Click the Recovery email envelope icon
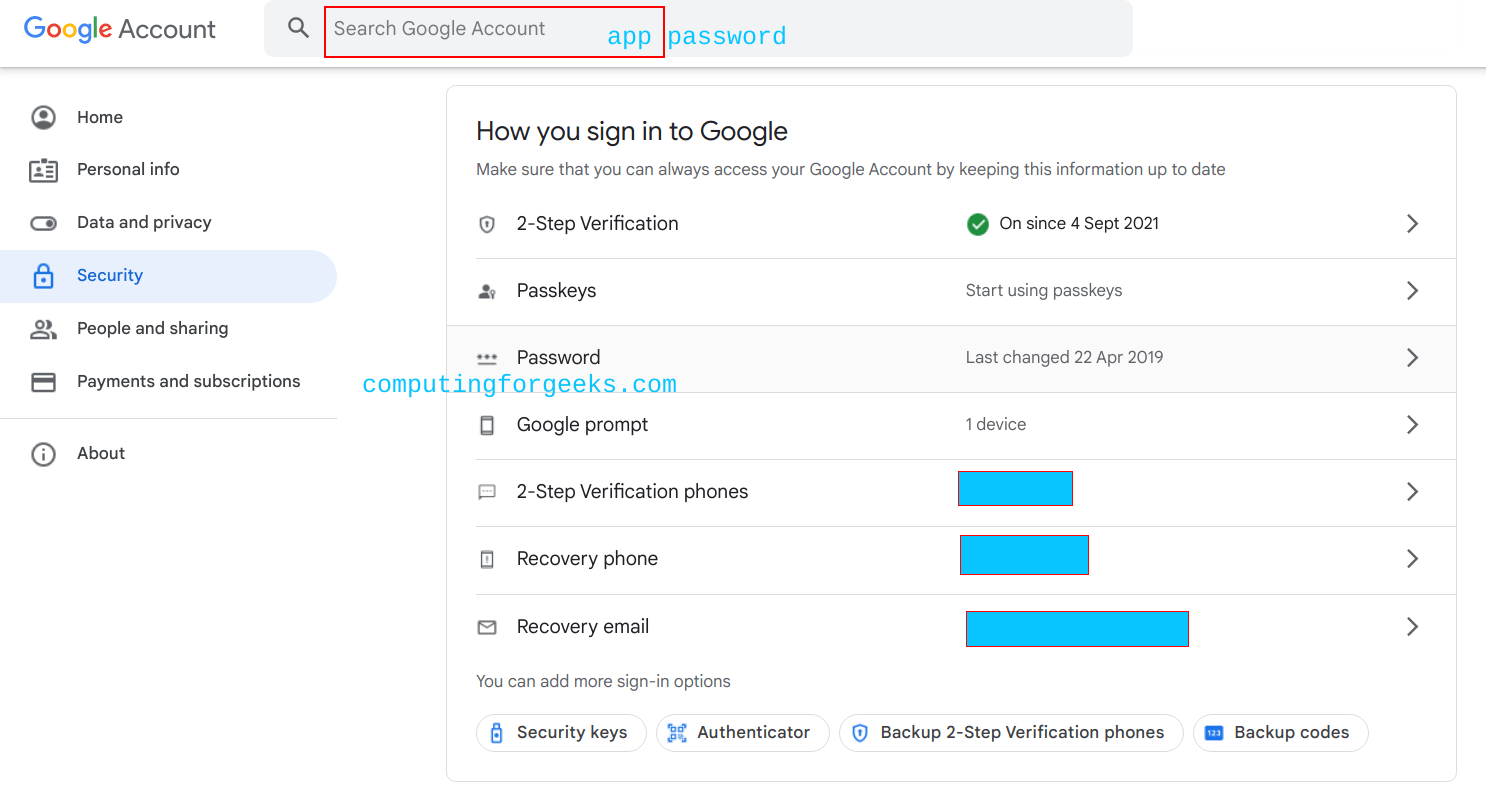The width and height of the screenshot is (1486, 792). (487, 627)
